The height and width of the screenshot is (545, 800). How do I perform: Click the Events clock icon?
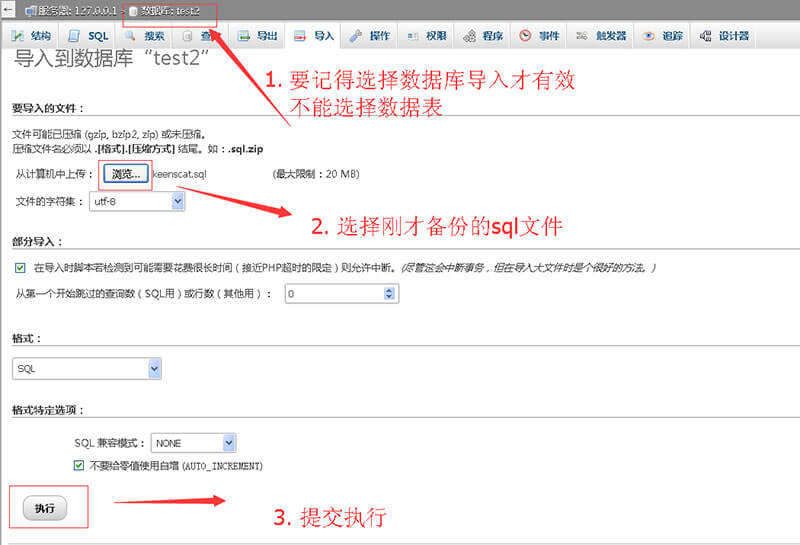click(525, 36)
